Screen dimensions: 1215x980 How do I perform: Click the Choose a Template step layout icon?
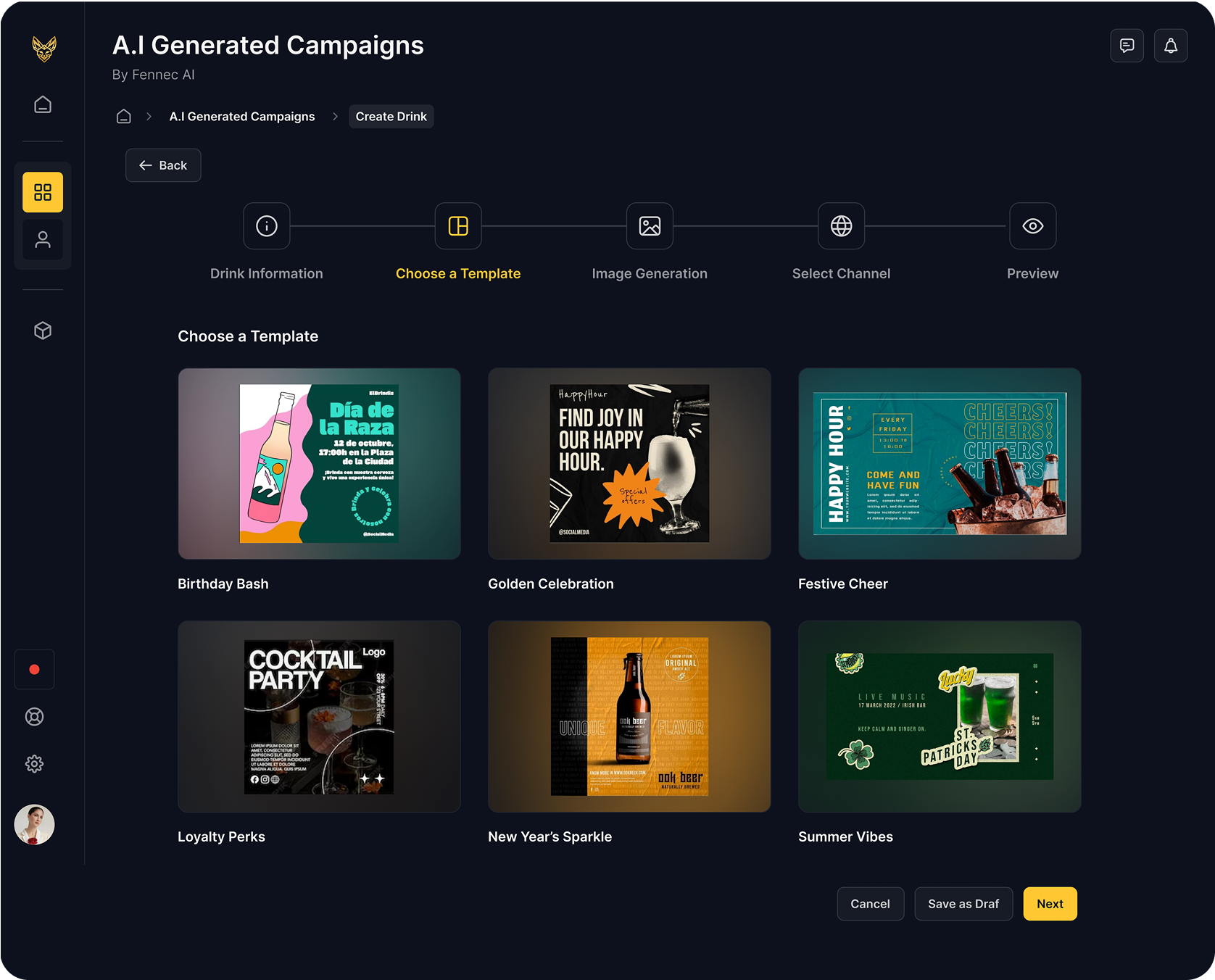pos(458,226)
